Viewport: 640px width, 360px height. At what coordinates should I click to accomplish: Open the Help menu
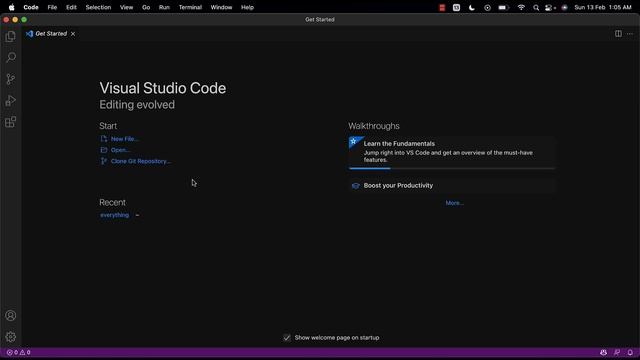[247, 7]
